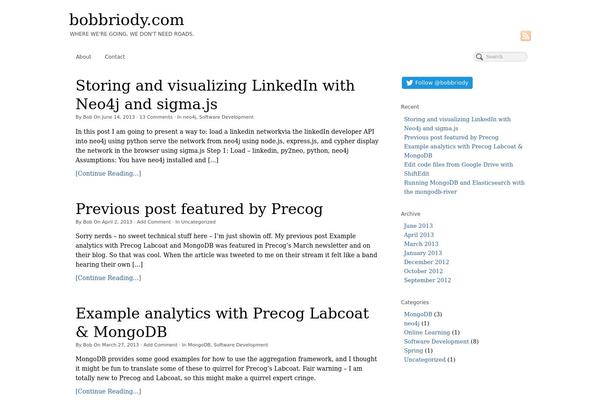Click the RSS feed icon
Screen dimensions: 600x400
(x=525, y=35)
